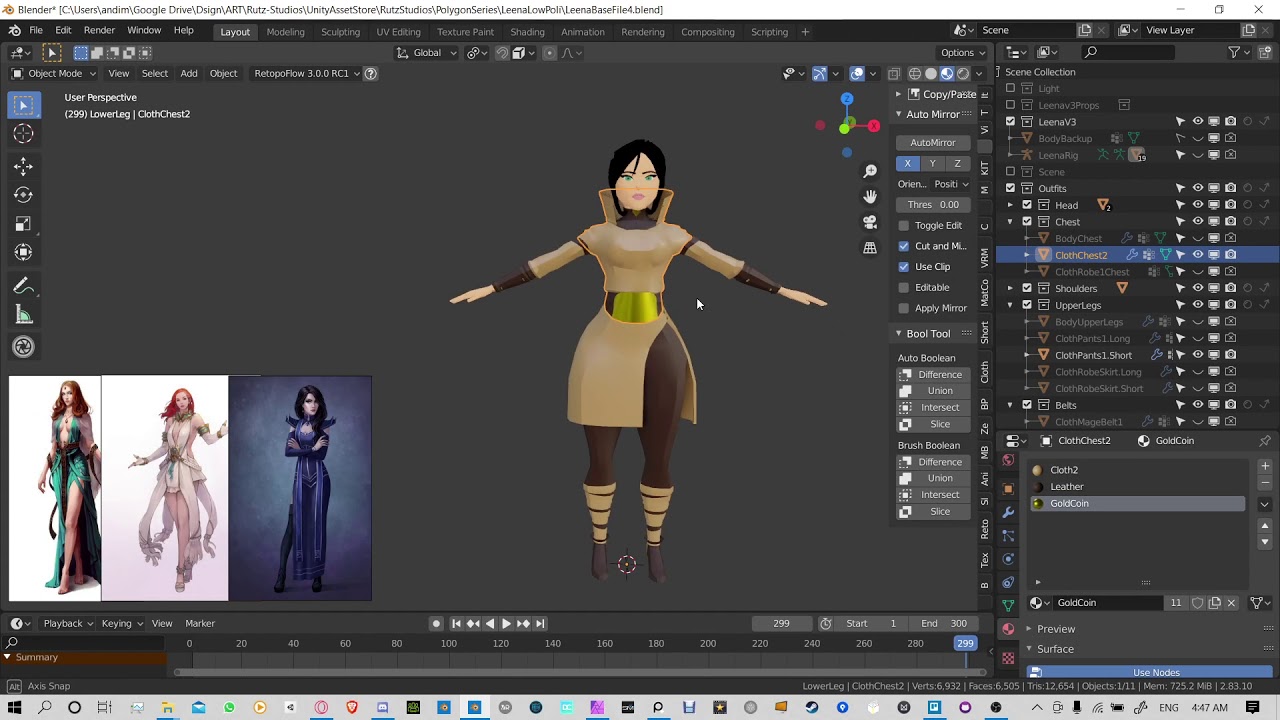Open the Render menu

click(99, 31)
